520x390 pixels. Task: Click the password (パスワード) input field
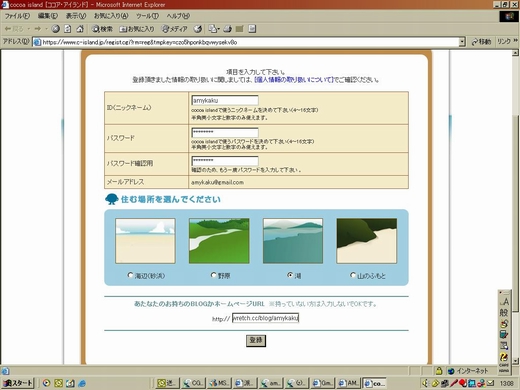pyautogui.click(x=225, y=132)
